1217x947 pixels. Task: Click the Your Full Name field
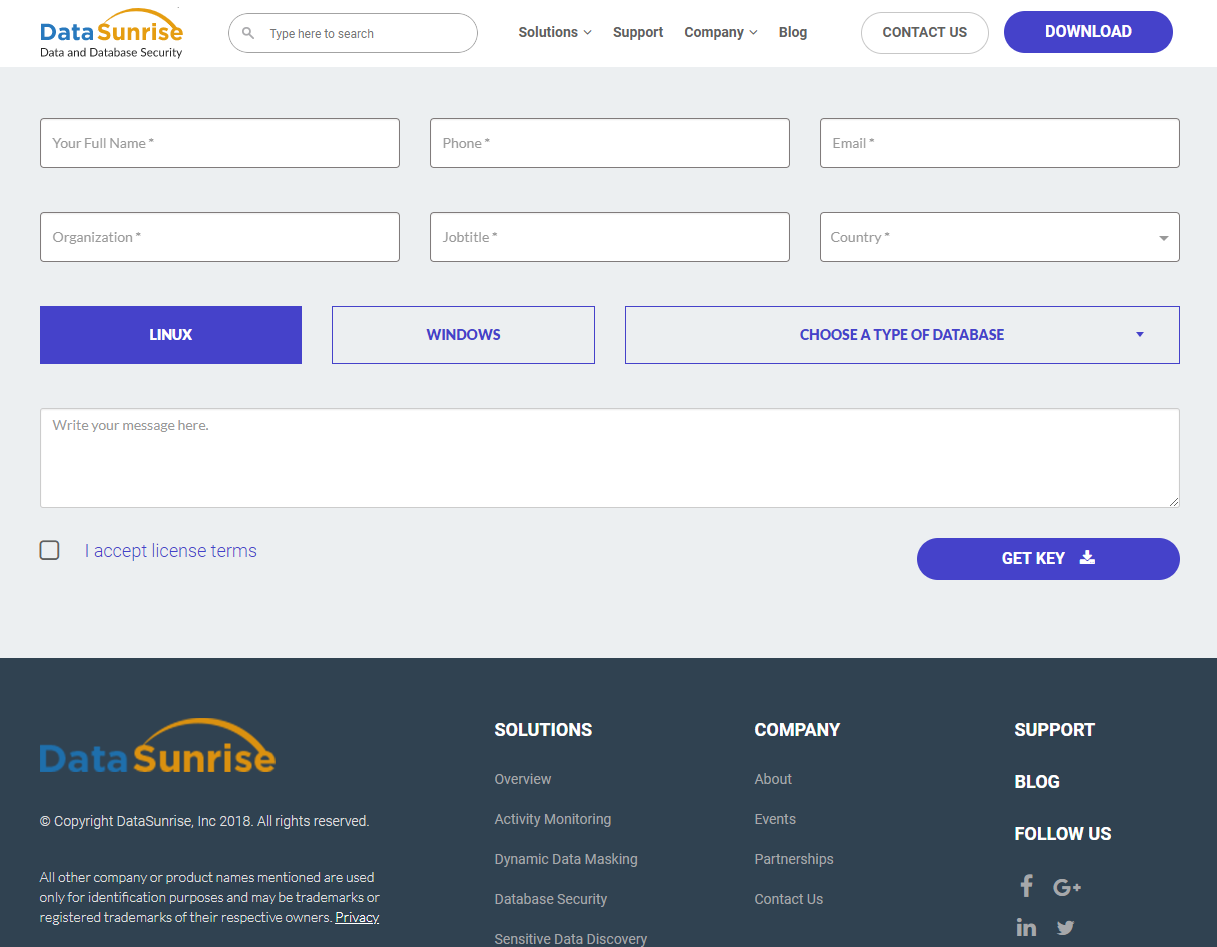tap(220, 143)
